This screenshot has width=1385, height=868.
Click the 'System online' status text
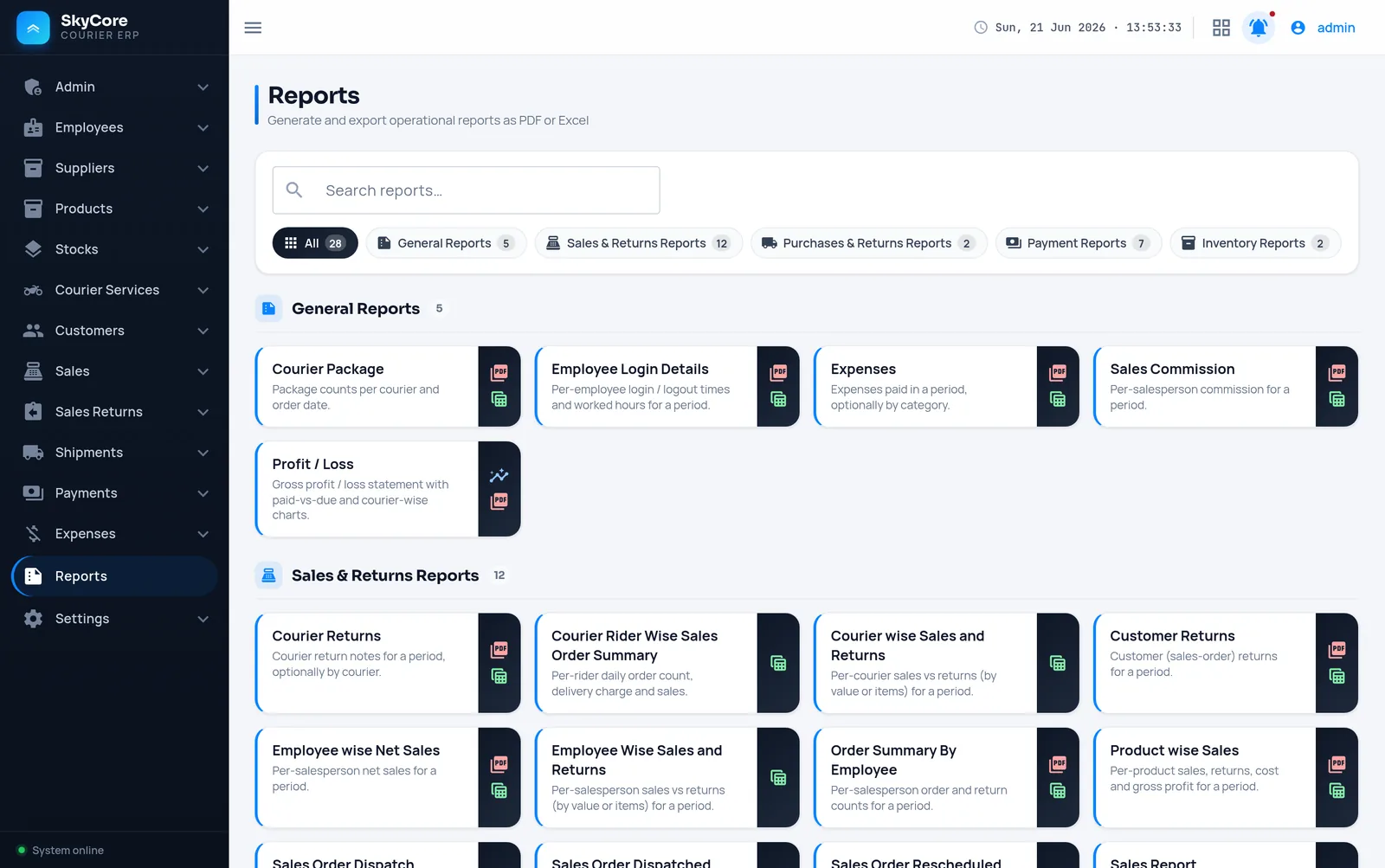point(68,851)
